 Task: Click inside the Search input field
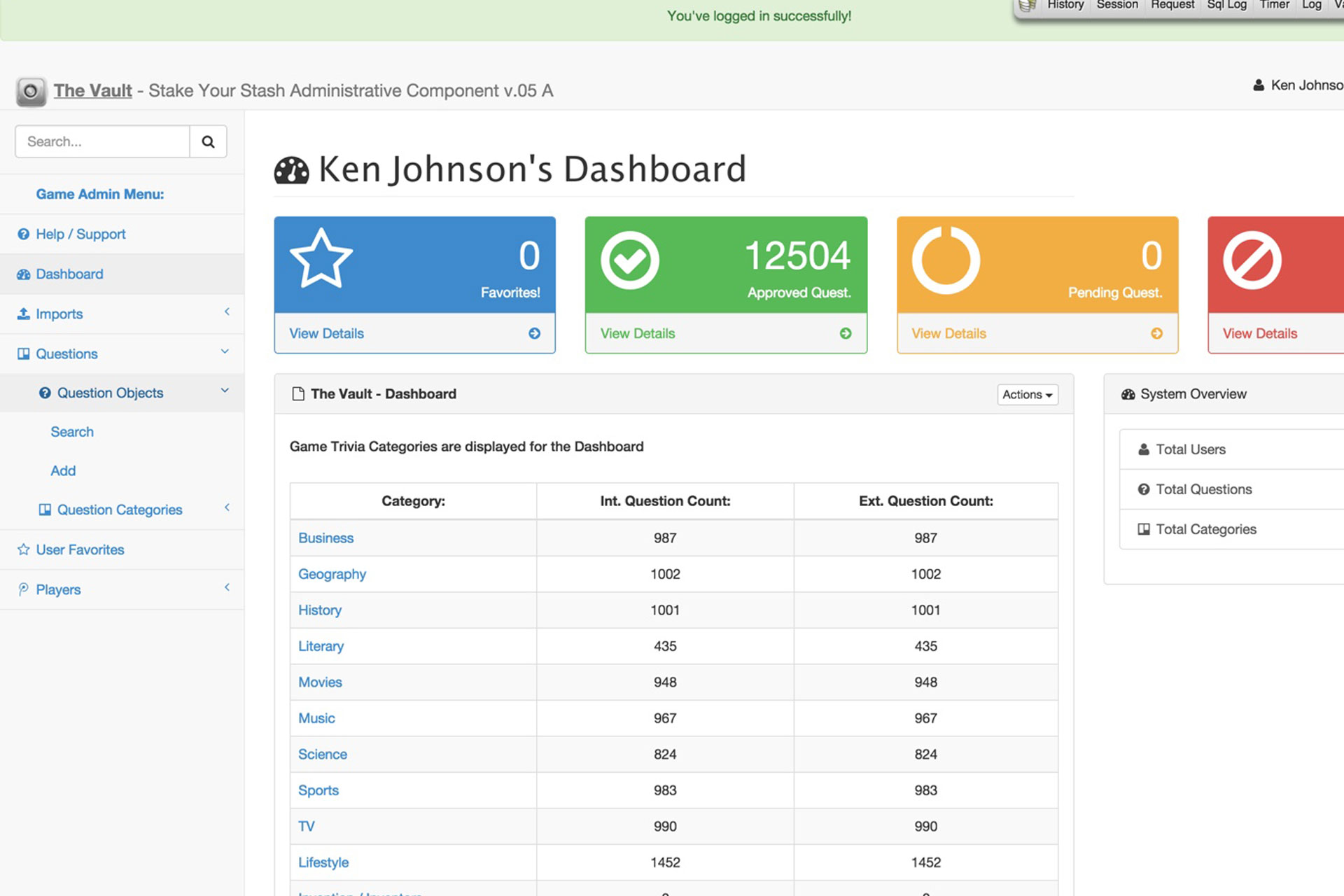101,141
